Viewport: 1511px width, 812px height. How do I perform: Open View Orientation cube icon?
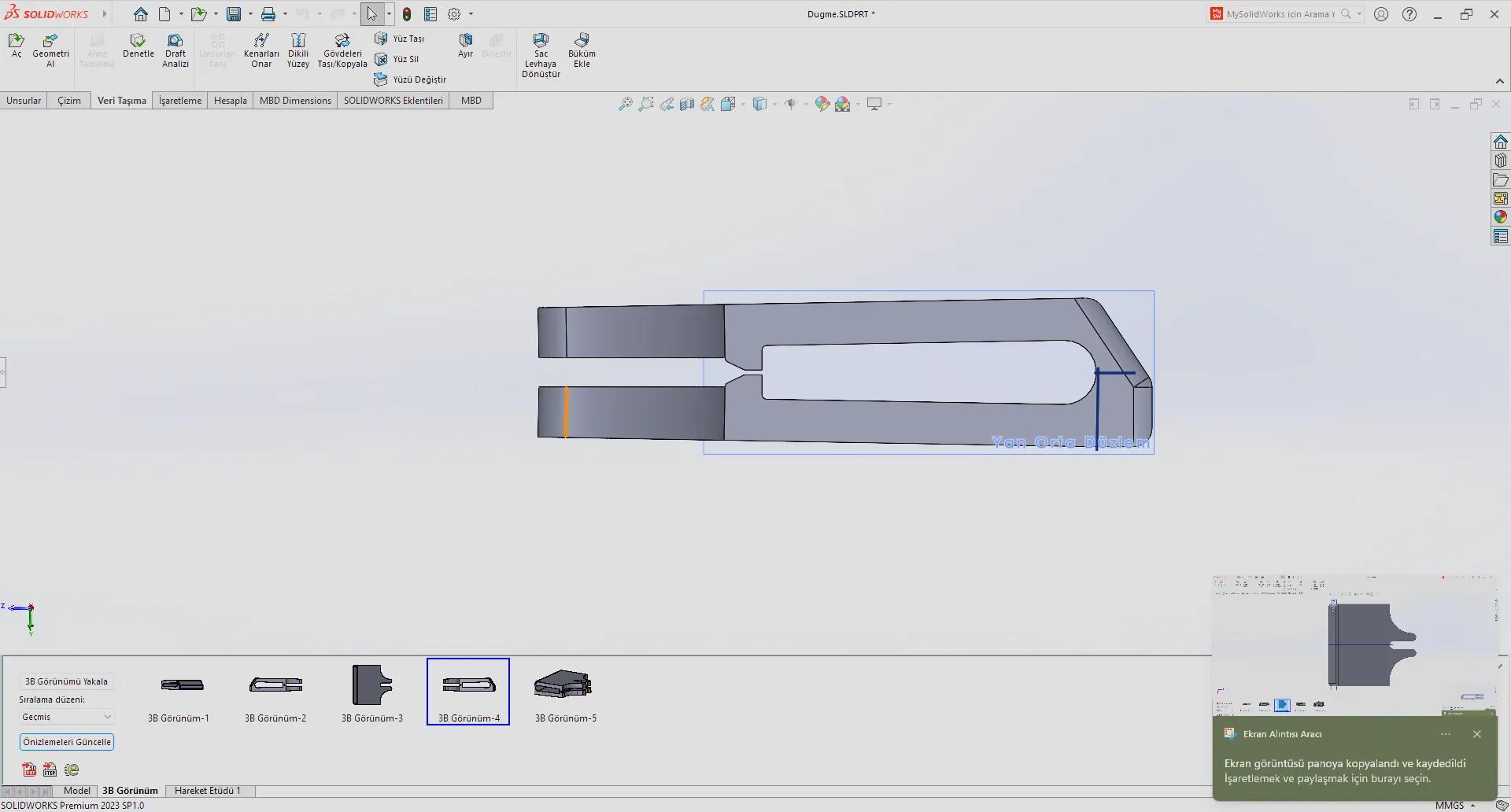[728, 104]
